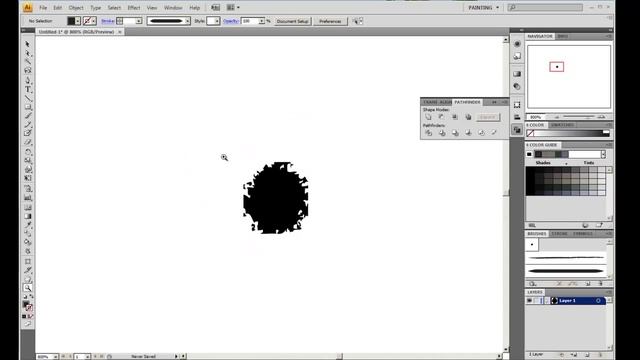Screen dimensions: 640x360
Task: Click the Minus Front shape mode icon
Action: 442,117
